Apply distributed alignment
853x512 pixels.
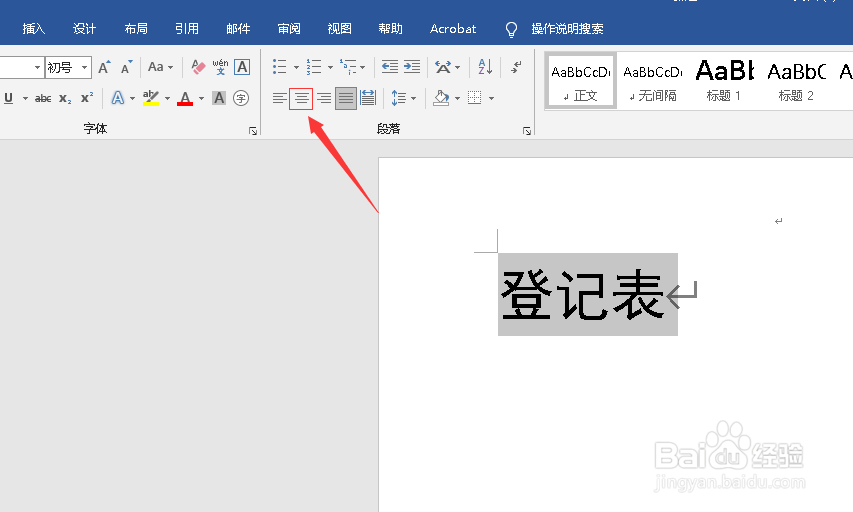[x=368, y=98]
